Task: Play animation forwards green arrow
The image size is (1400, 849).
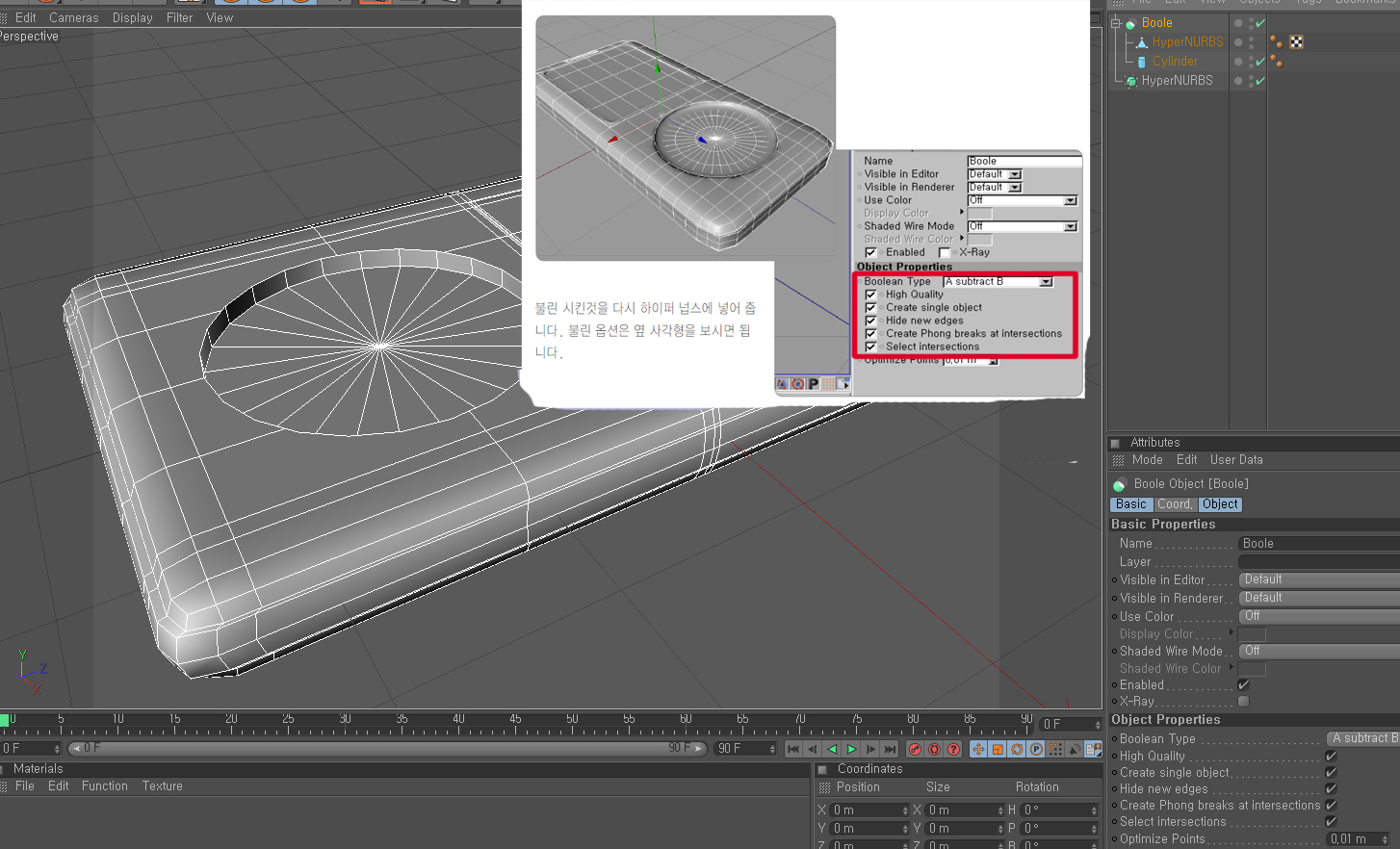Action: click(x=851, y=749)
